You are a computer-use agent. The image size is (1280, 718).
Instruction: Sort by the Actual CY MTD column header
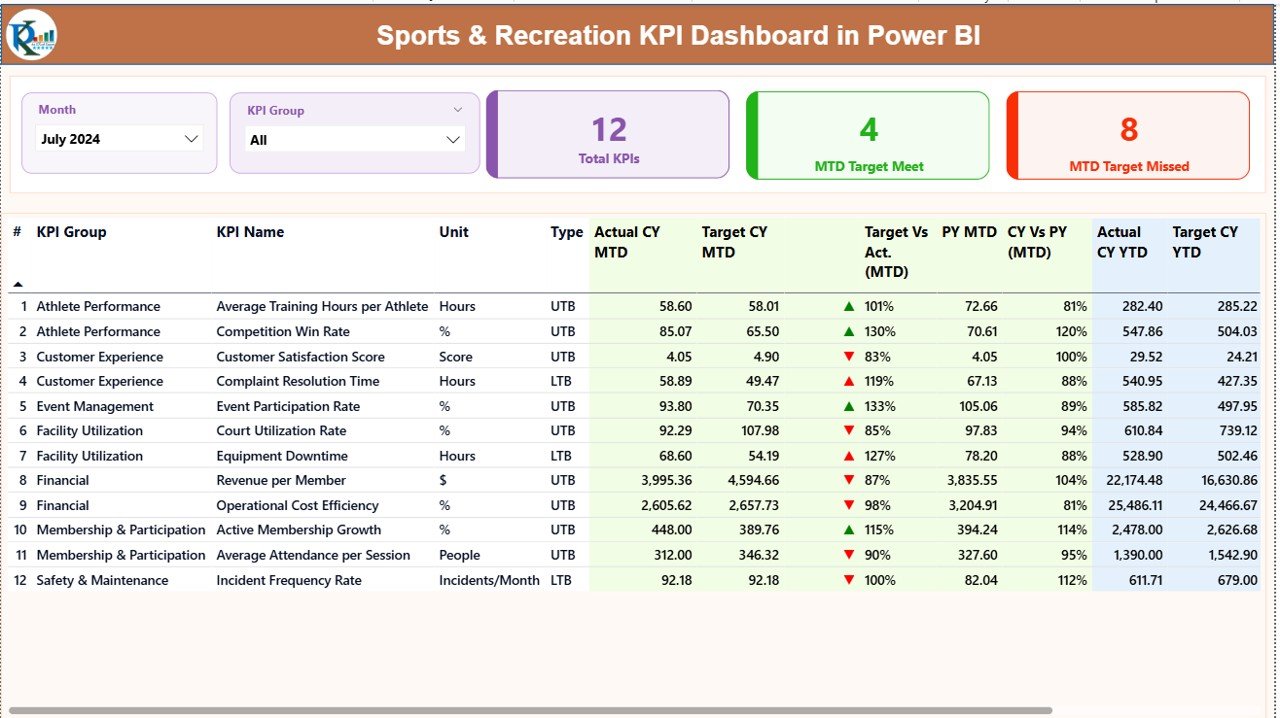[625, 242]
